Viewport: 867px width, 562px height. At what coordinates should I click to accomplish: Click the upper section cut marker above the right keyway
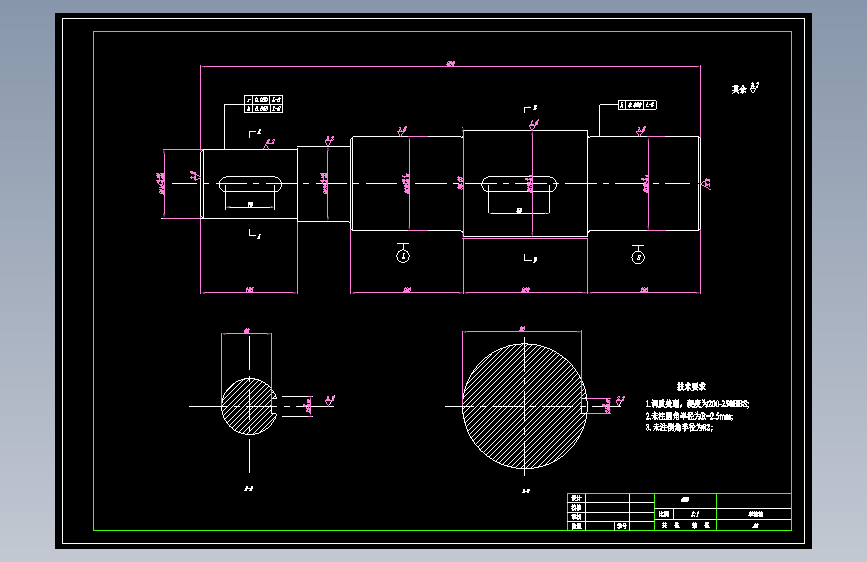click(530, 109)
